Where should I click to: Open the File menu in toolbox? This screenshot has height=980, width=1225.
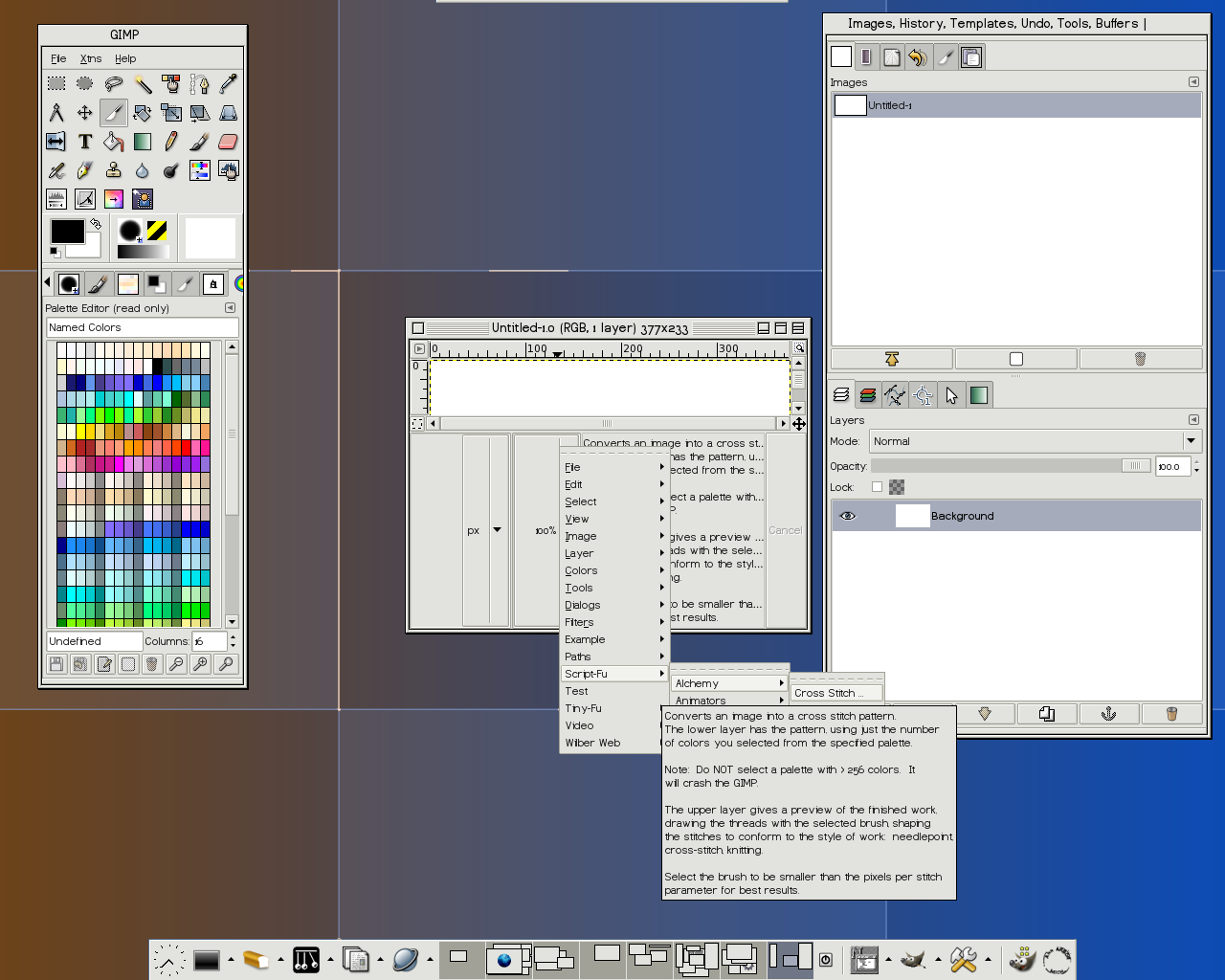[x=58, y=58]
